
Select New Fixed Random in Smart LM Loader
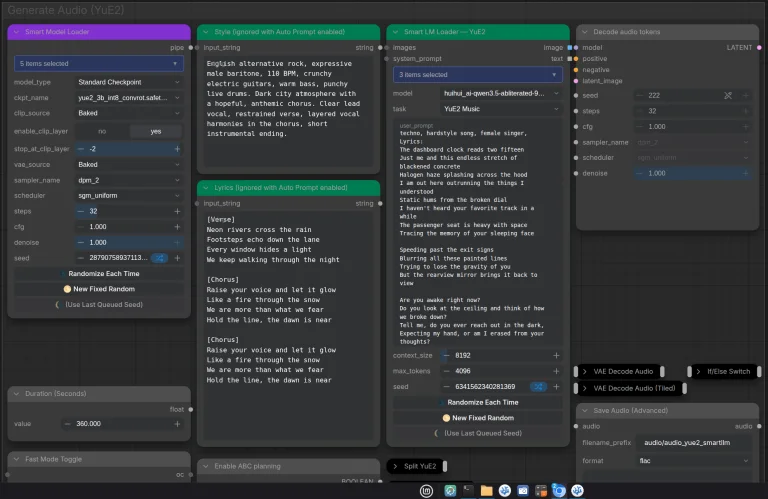pyautogui.click(x=478, y=418)
